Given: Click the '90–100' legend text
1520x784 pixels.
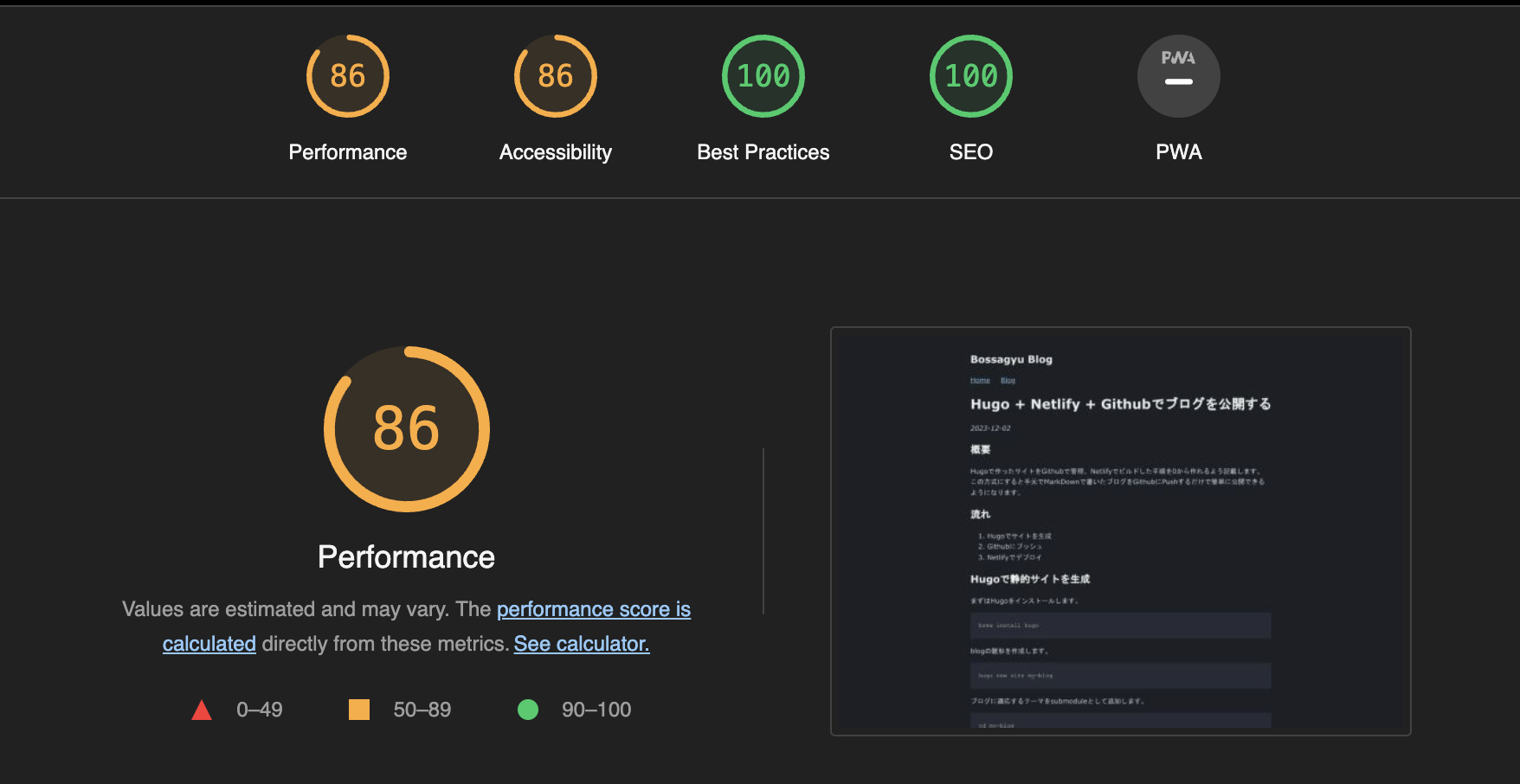Looking at the screenshot, I should [596, 710].
